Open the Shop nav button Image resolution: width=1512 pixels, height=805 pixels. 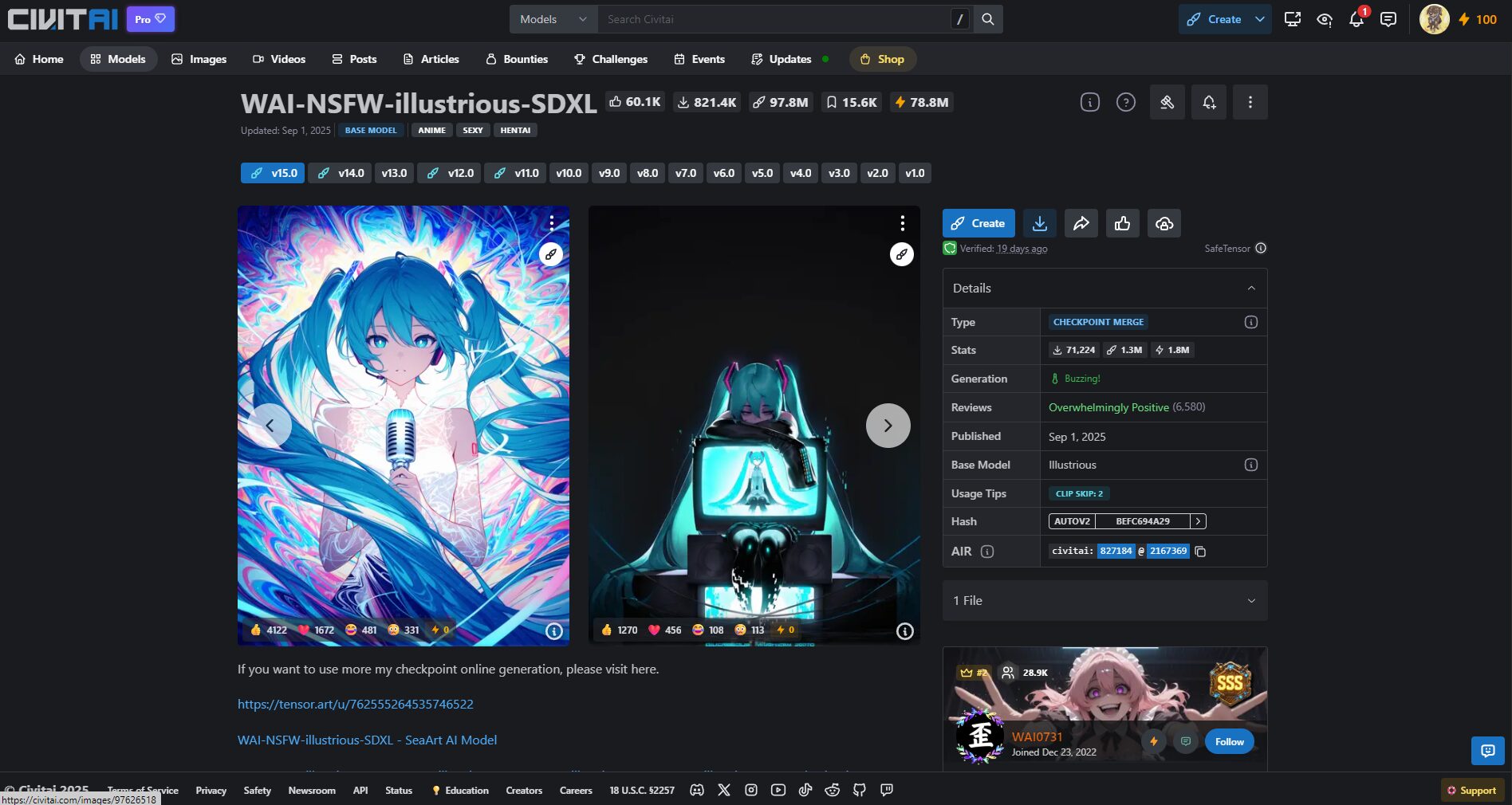[882, 59]
